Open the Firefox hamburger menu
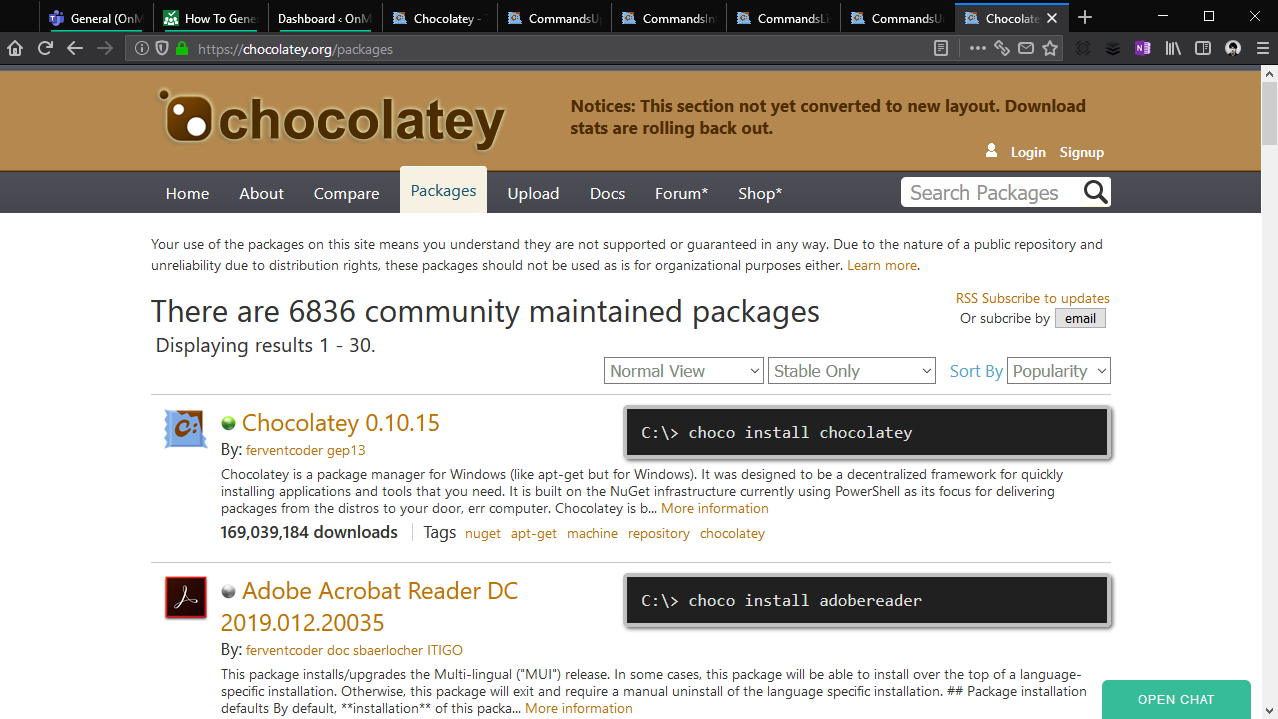Image resolution: width=1278 pixels, height=719 pixels. click(x=1262, y=48)
